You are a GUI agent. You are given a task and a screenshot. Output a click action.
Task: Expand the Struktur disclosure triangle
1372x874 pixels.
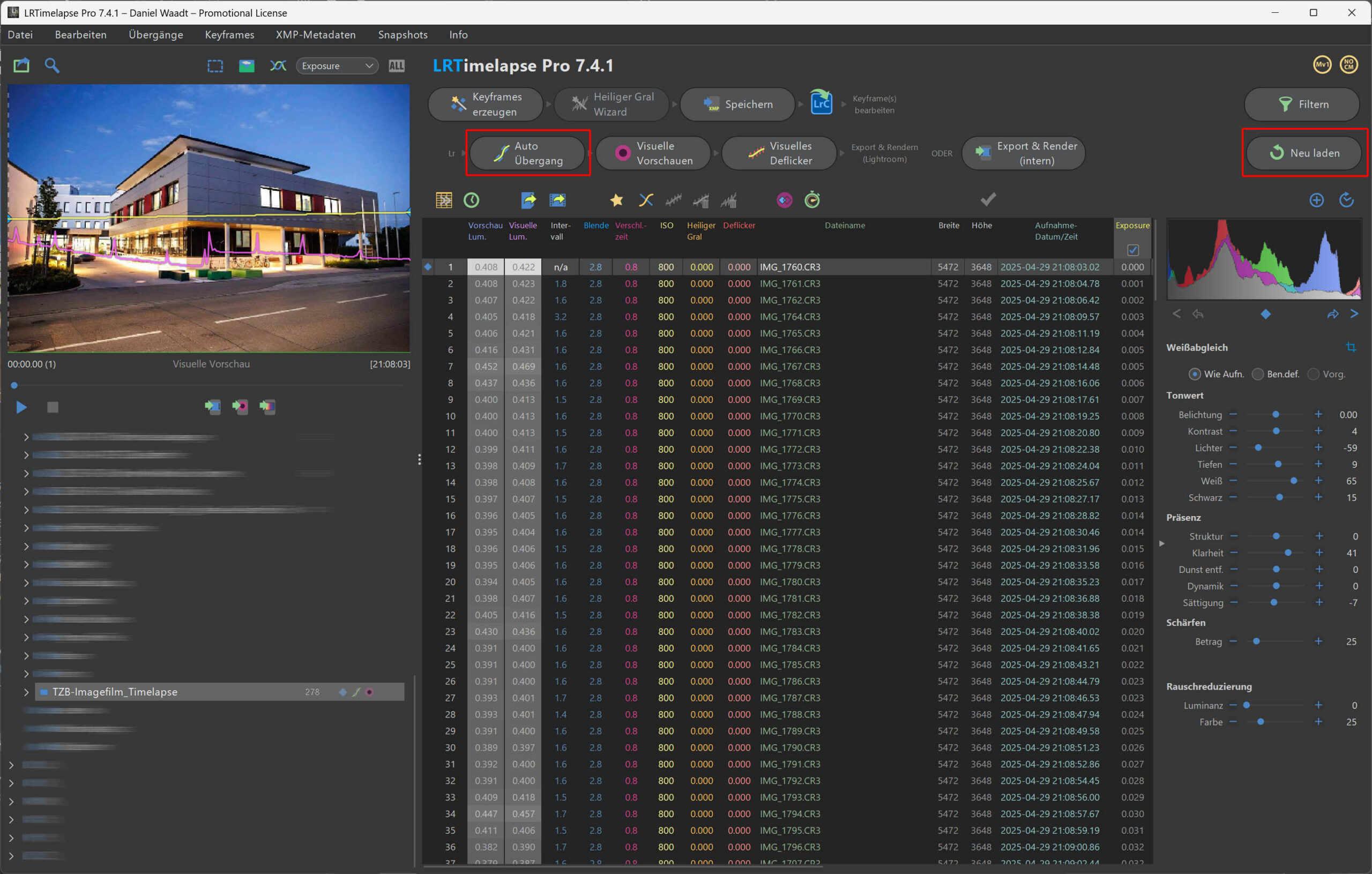click(1162, 543)
